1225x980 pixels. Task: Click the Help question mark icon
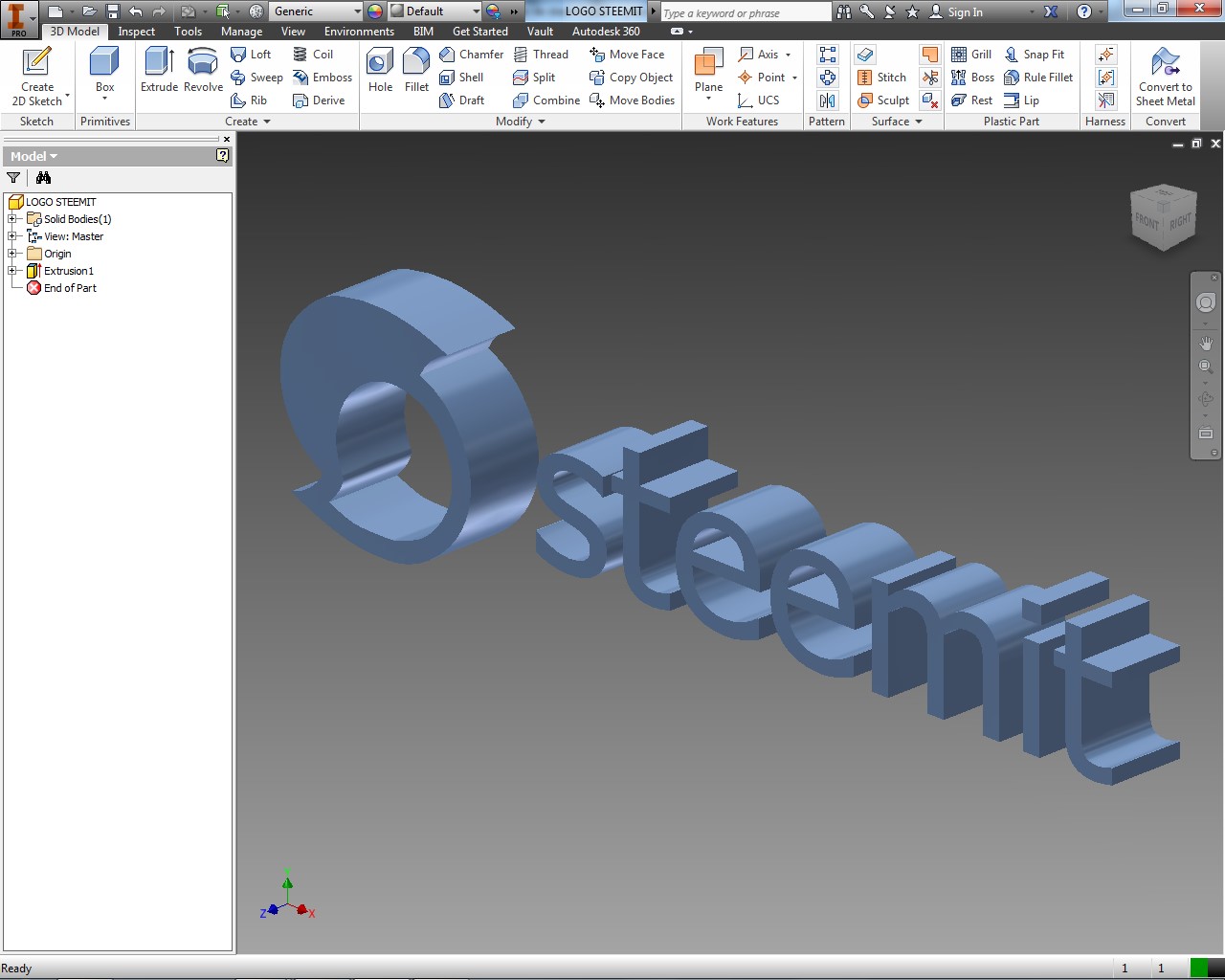(x=1084, y=11)
